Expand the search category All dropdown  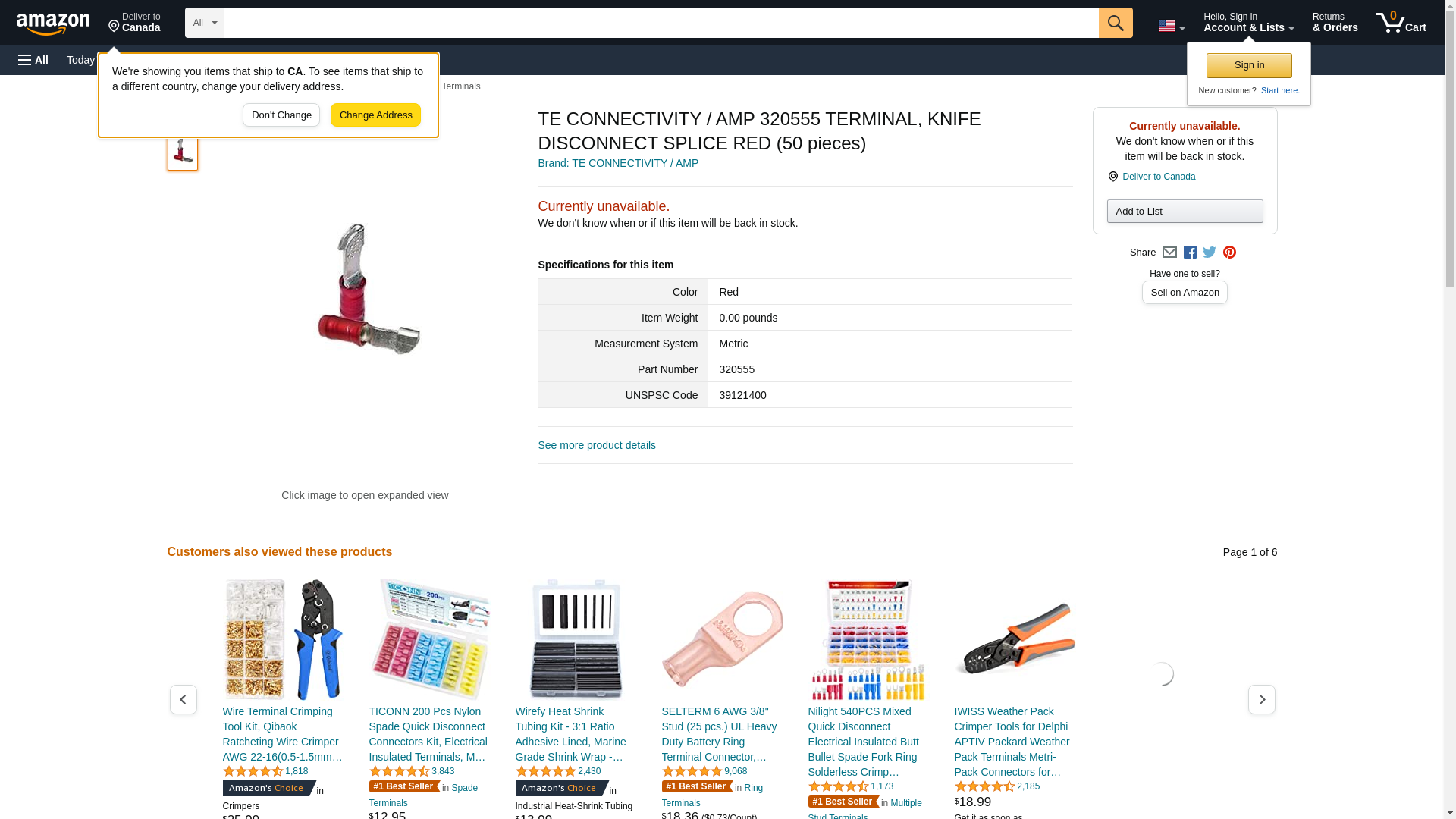point(204,23)
